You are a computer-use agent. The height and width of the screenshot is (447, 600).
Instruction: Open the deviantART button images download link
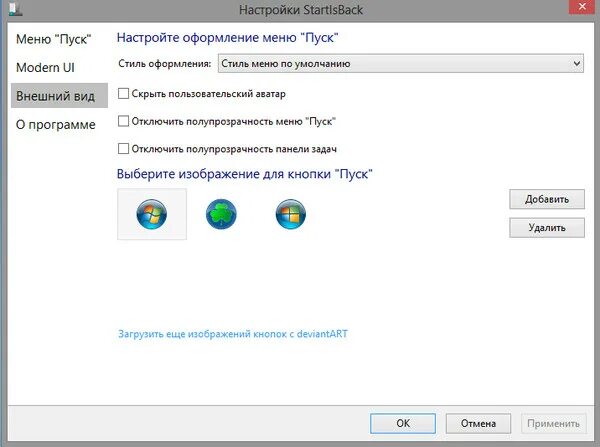[x=233, y=334]
